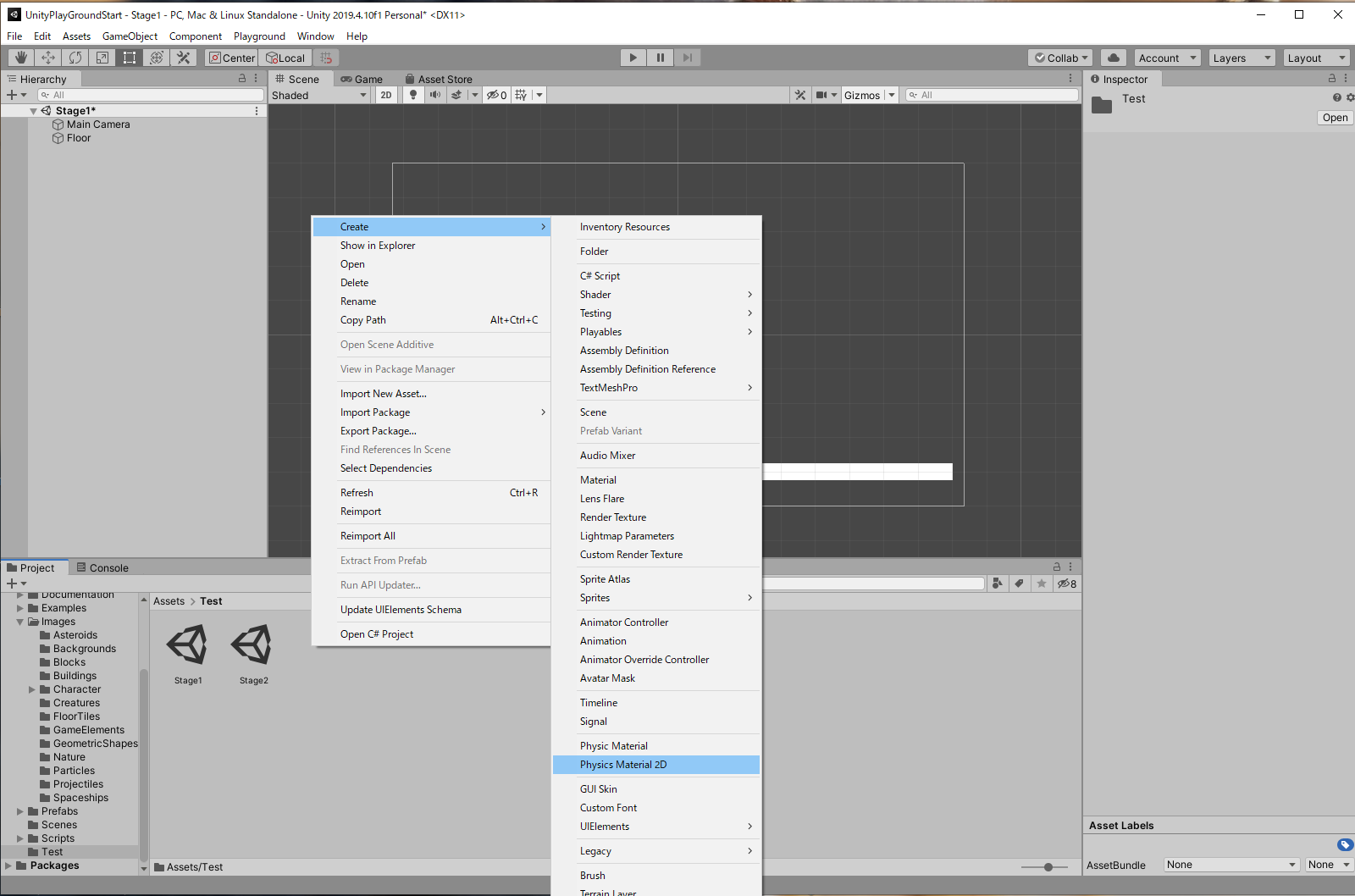Expand the Packages folder

(8, 866)
